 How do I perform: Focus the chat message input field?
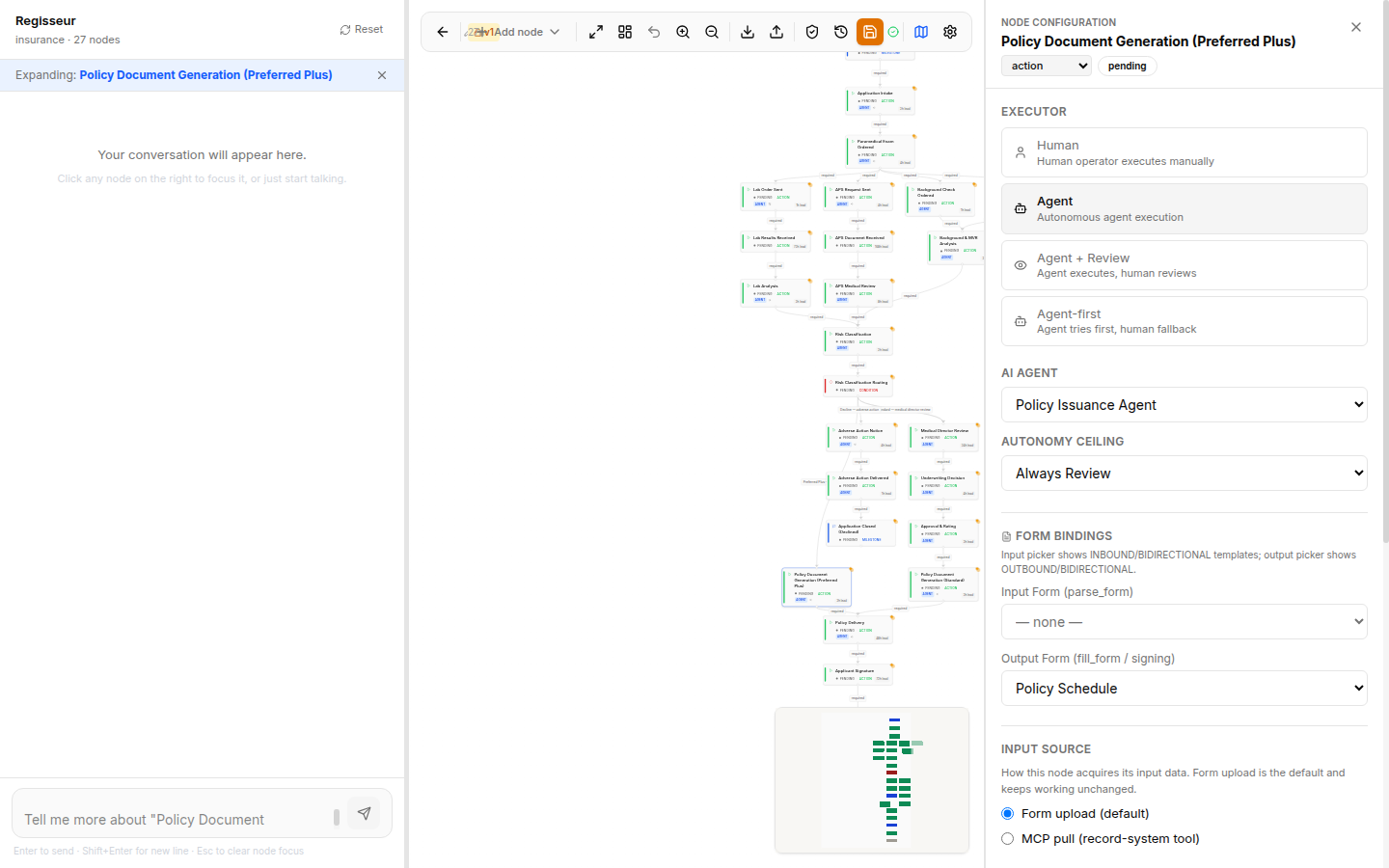point(176,819)
